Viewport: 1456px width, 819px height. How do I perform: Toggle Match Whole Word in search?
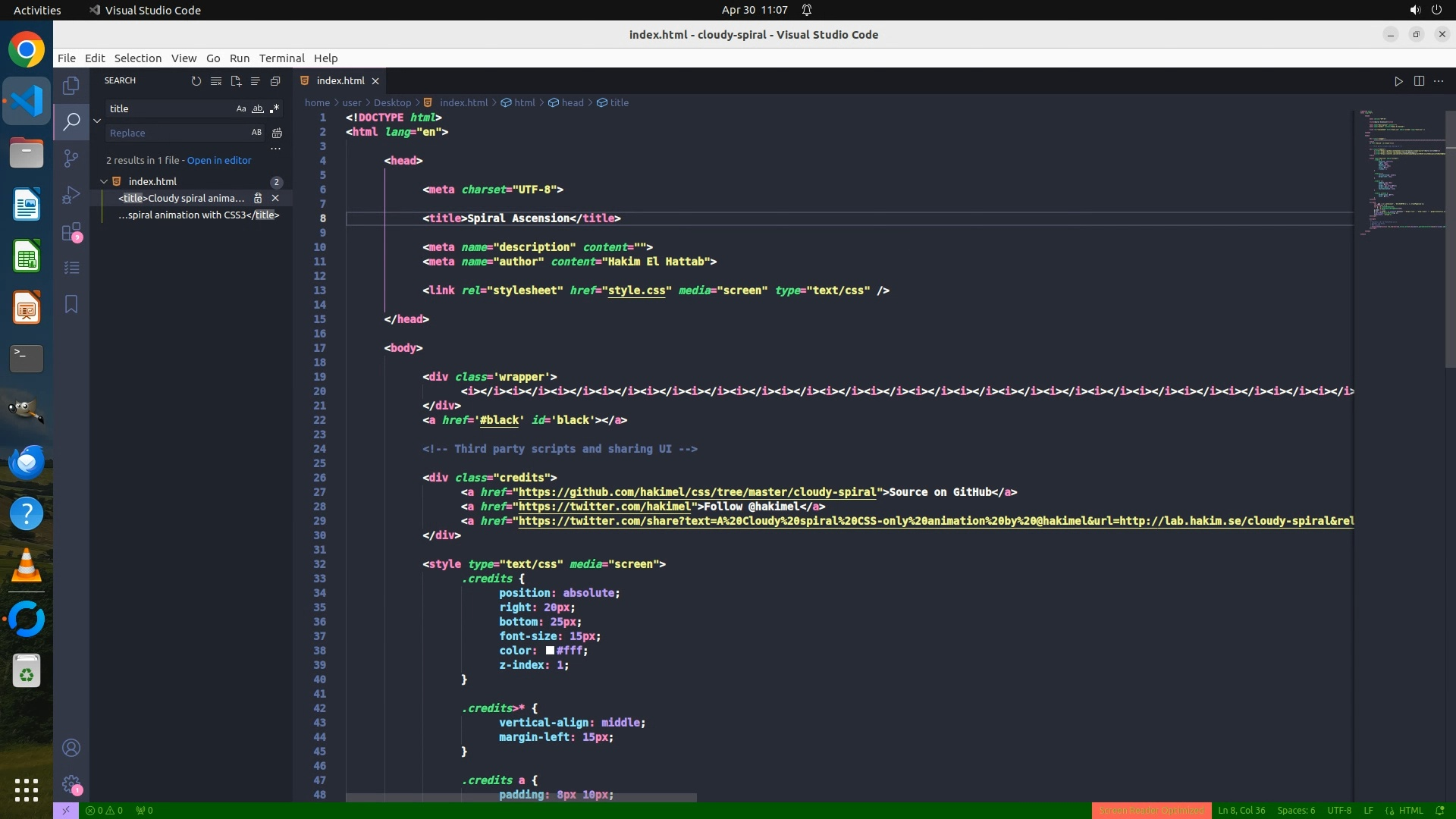coord(258,109)
